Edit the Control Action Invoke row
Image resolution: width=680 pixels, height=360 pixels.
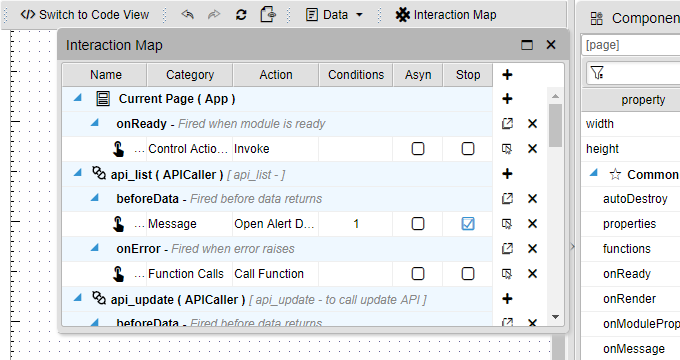[x=507, y=149]
